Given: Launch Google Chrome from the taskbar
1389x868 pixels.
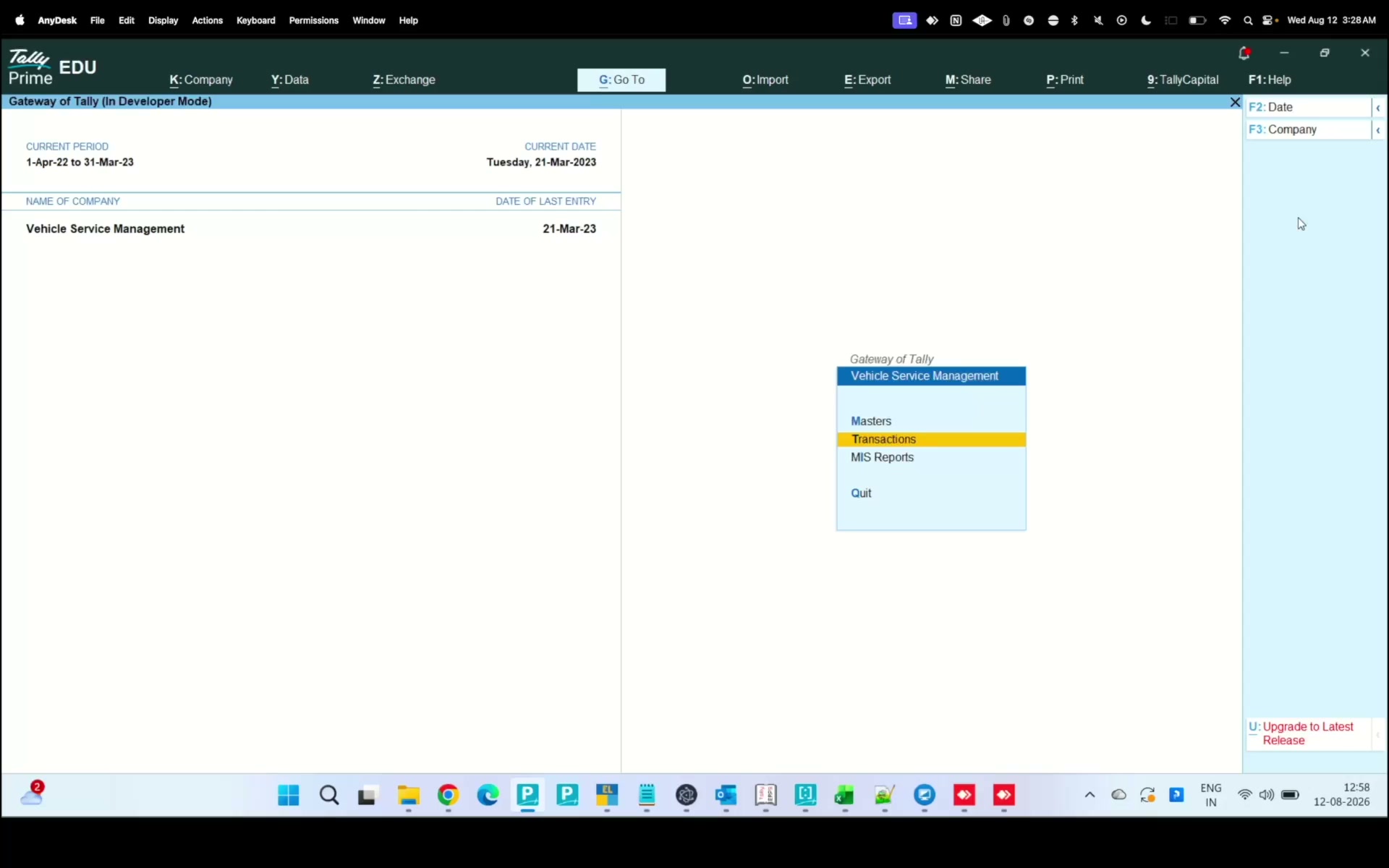Looking at the screenshot, I should 448,795.
